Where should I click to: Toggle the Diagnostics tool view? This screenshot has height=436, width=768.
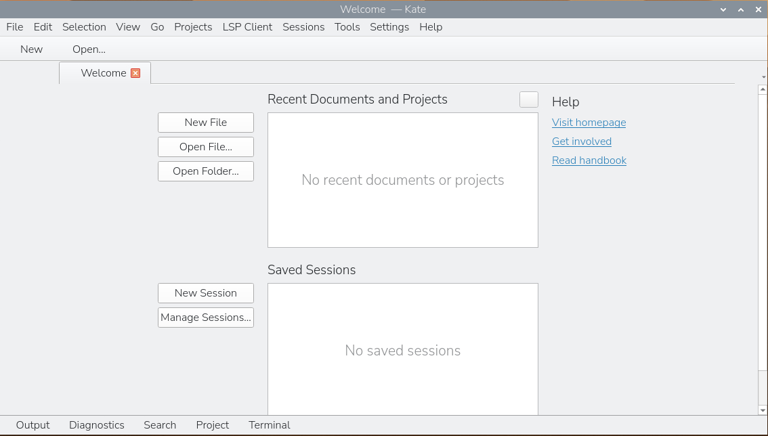(x=97, y=425)
